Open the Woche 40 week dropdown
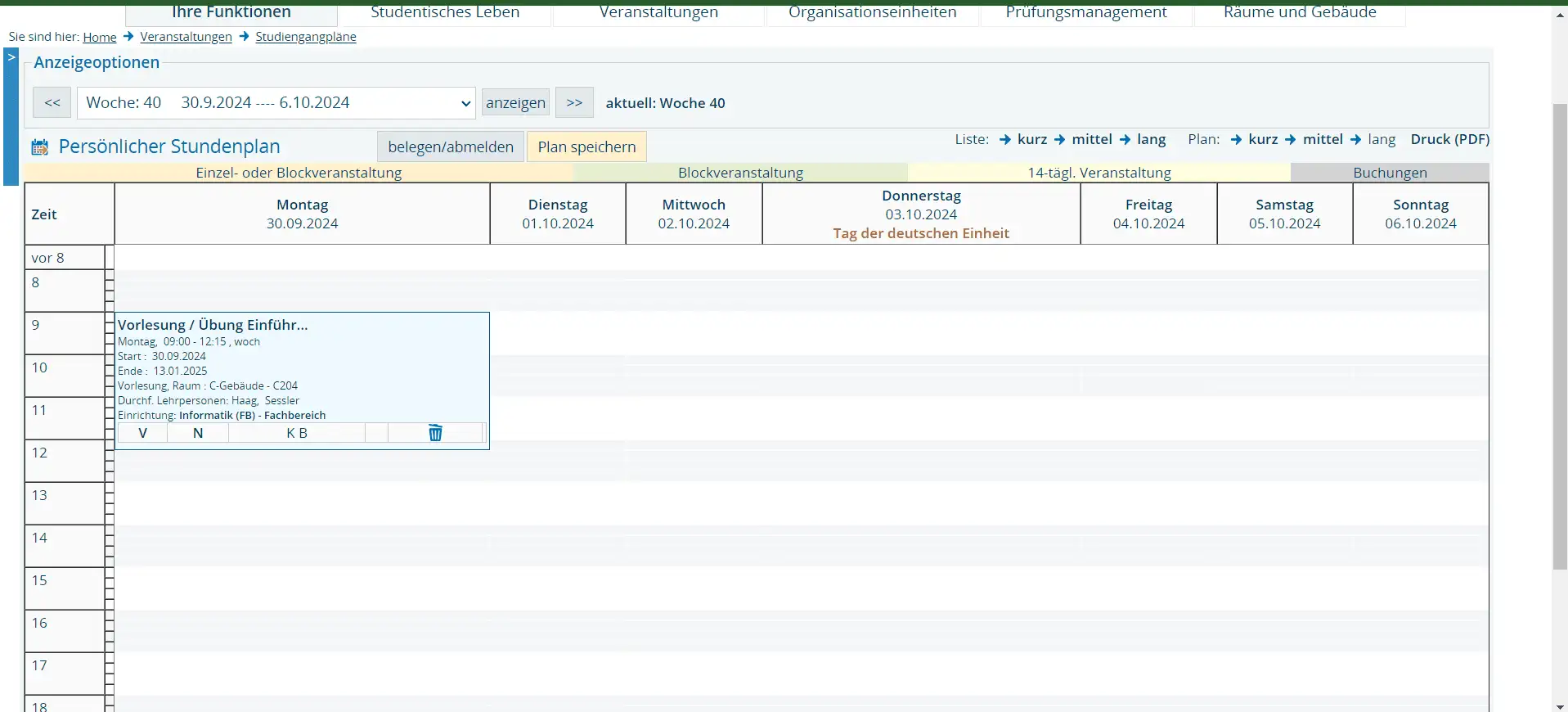The width and height of the screenshot is (1568, 712). tap(276, 103)
